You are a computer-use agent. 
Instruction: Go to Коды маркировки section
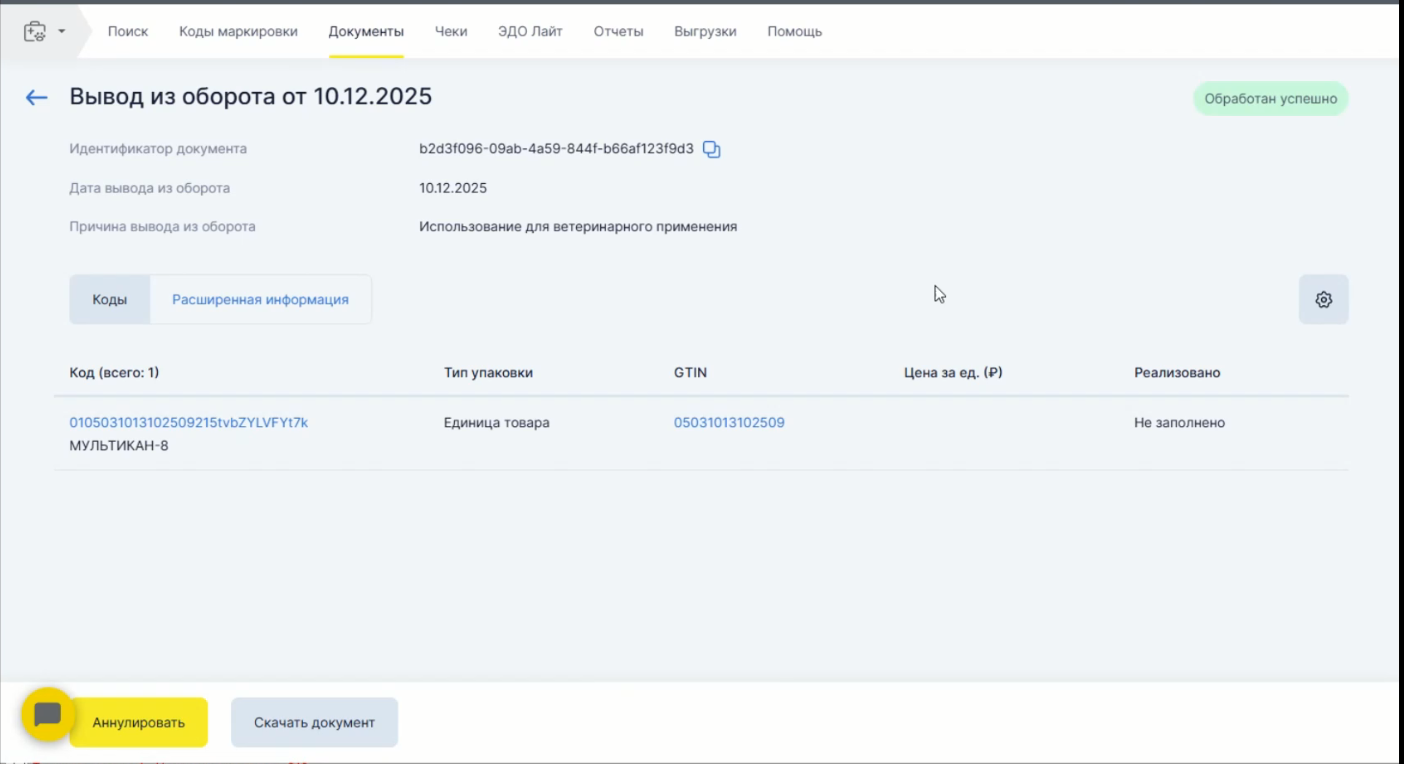(x=238, y=32)
